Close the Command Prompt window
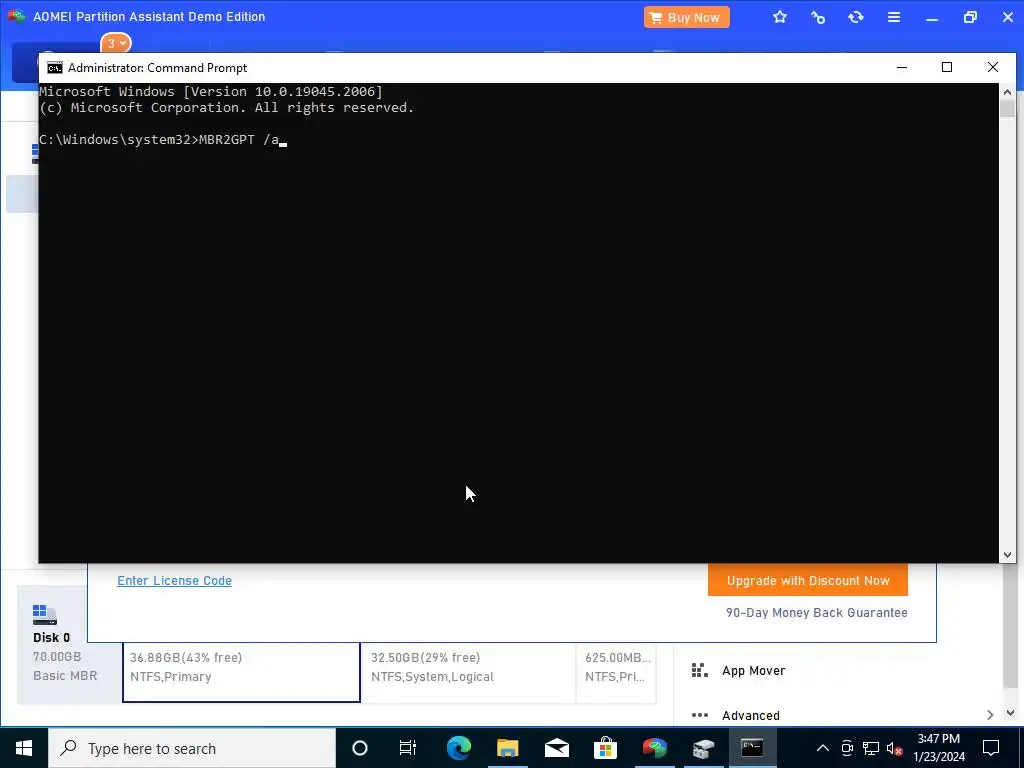Image resolution: width=1024 pixels, height=768 pixels. coord(993,67)
